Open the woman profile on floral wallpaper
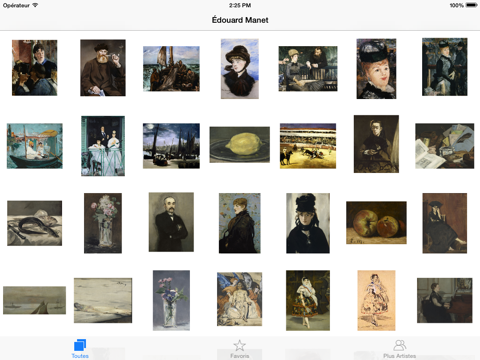 [239, 223]
